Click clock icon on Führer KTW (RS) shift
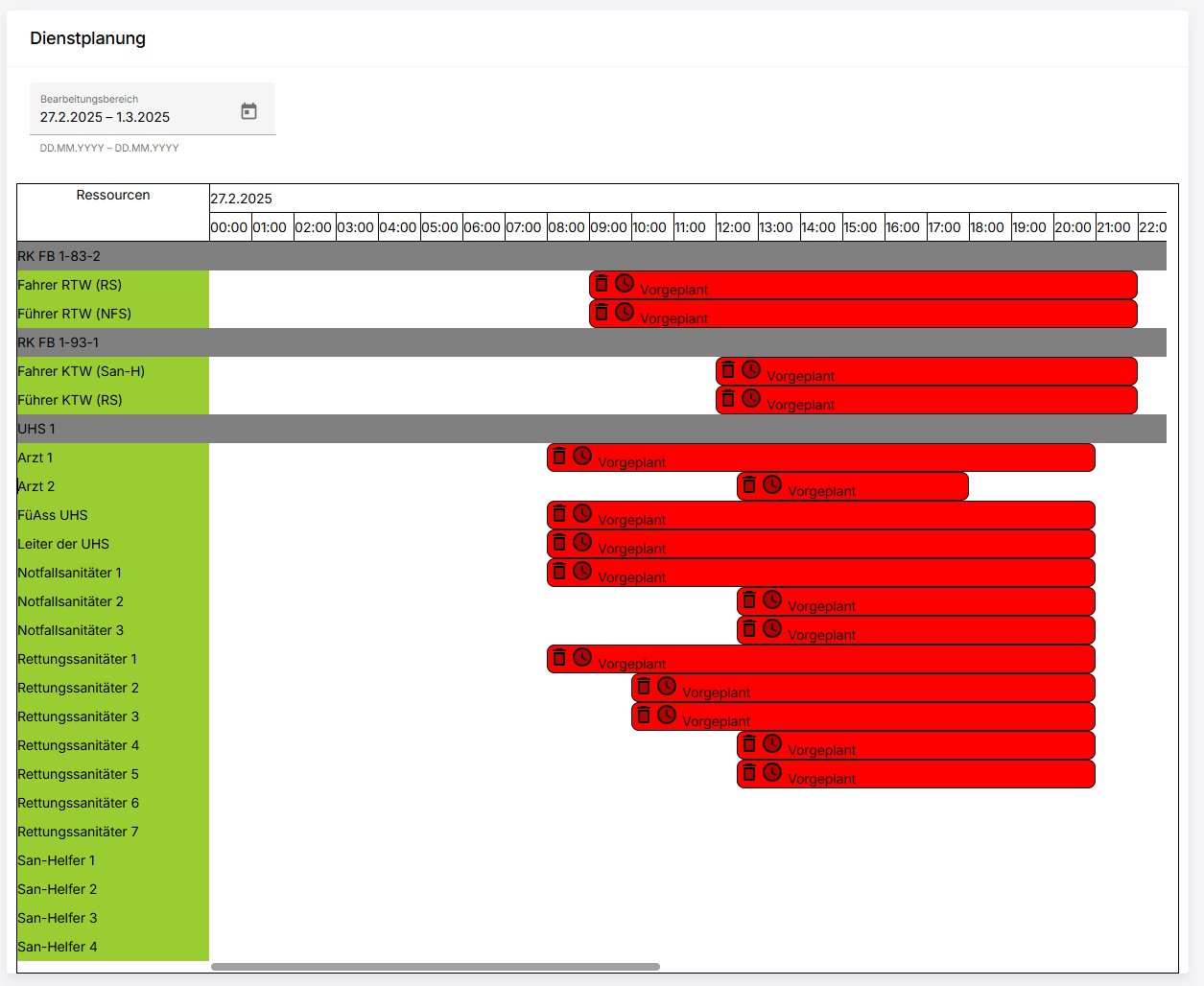The image size is (1204, 986). tap(751, 398)
